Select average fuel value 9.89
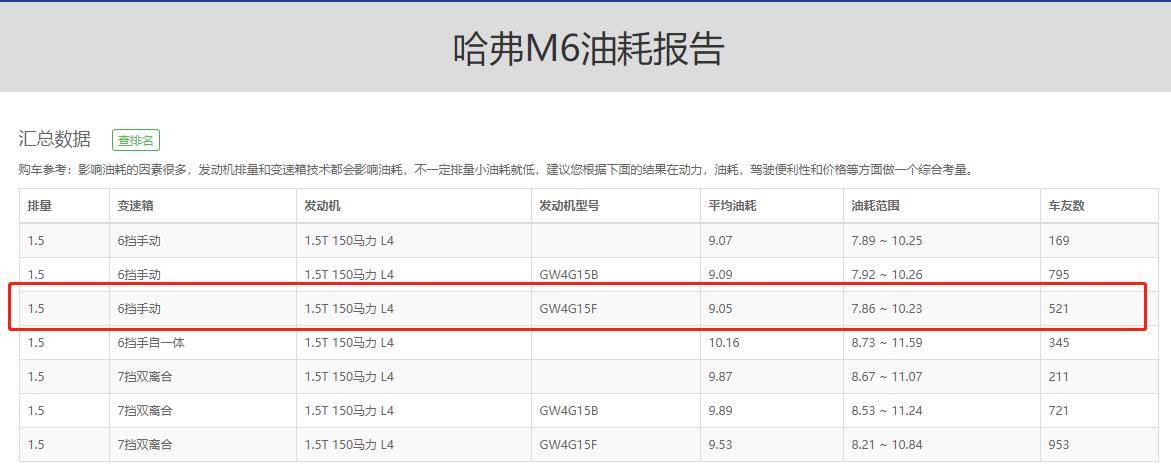The height and width of the screenshot is (469, 1171). (721, 410)
